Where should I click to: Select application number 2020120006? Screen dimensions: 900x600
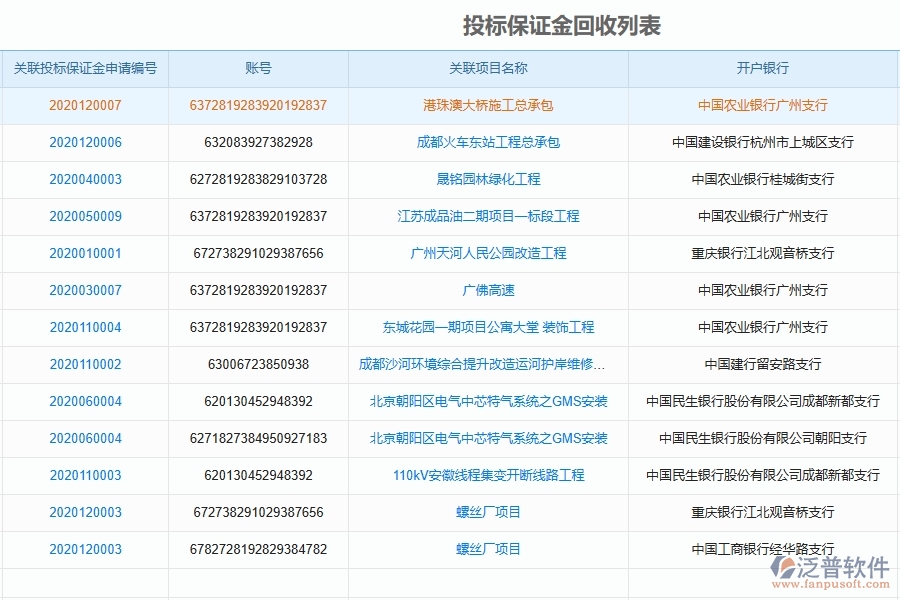click(86, 142)
